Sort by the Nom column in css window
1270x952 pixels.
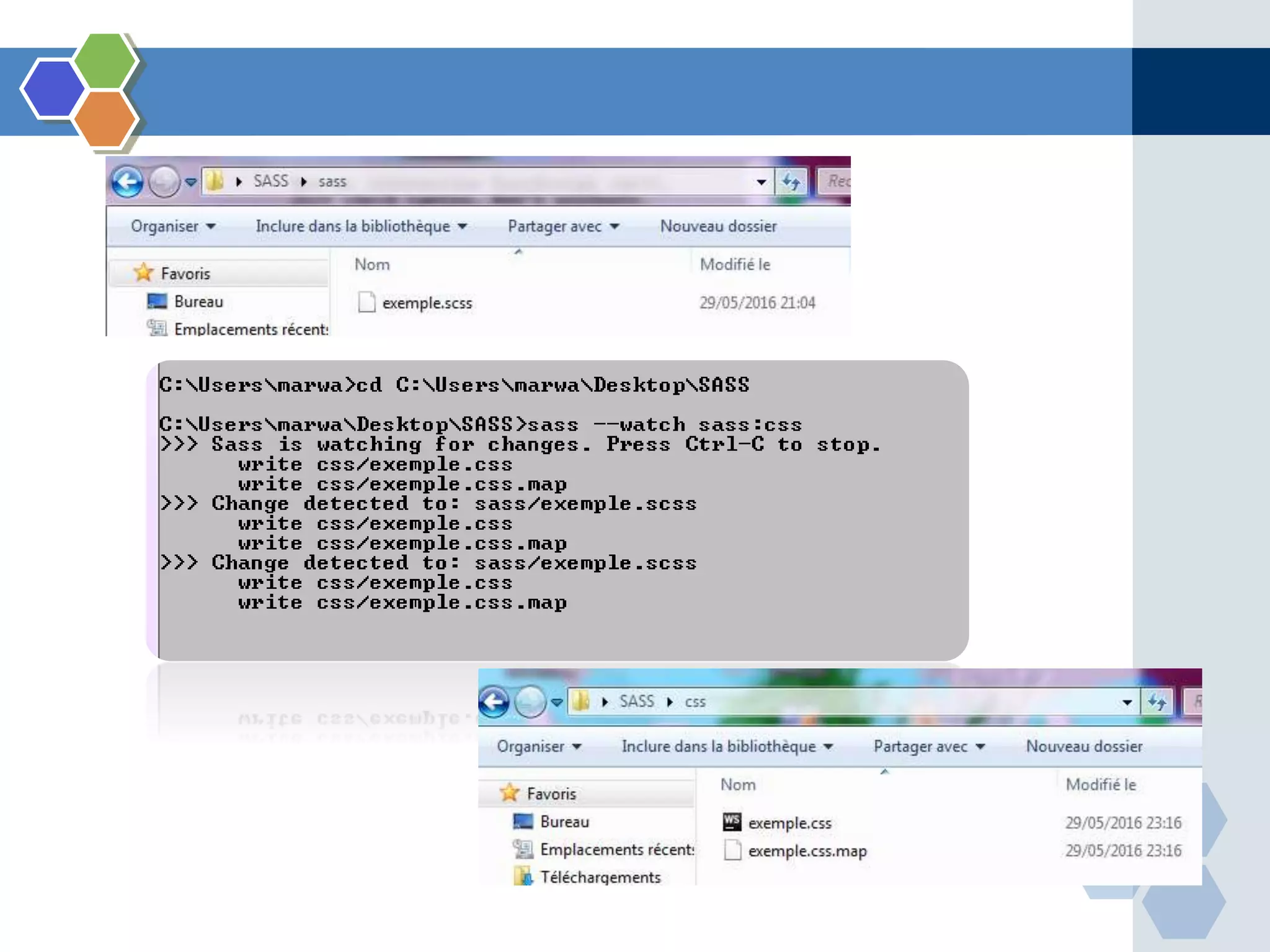point(738,785)
